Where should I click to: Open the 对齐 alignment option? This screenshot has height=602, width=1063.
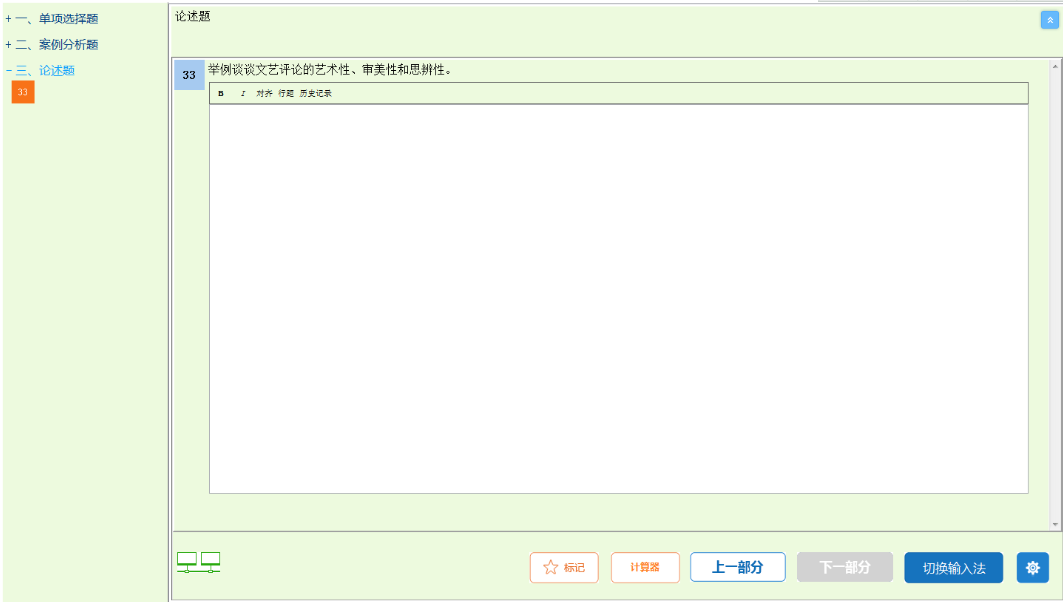pos(264,94)
